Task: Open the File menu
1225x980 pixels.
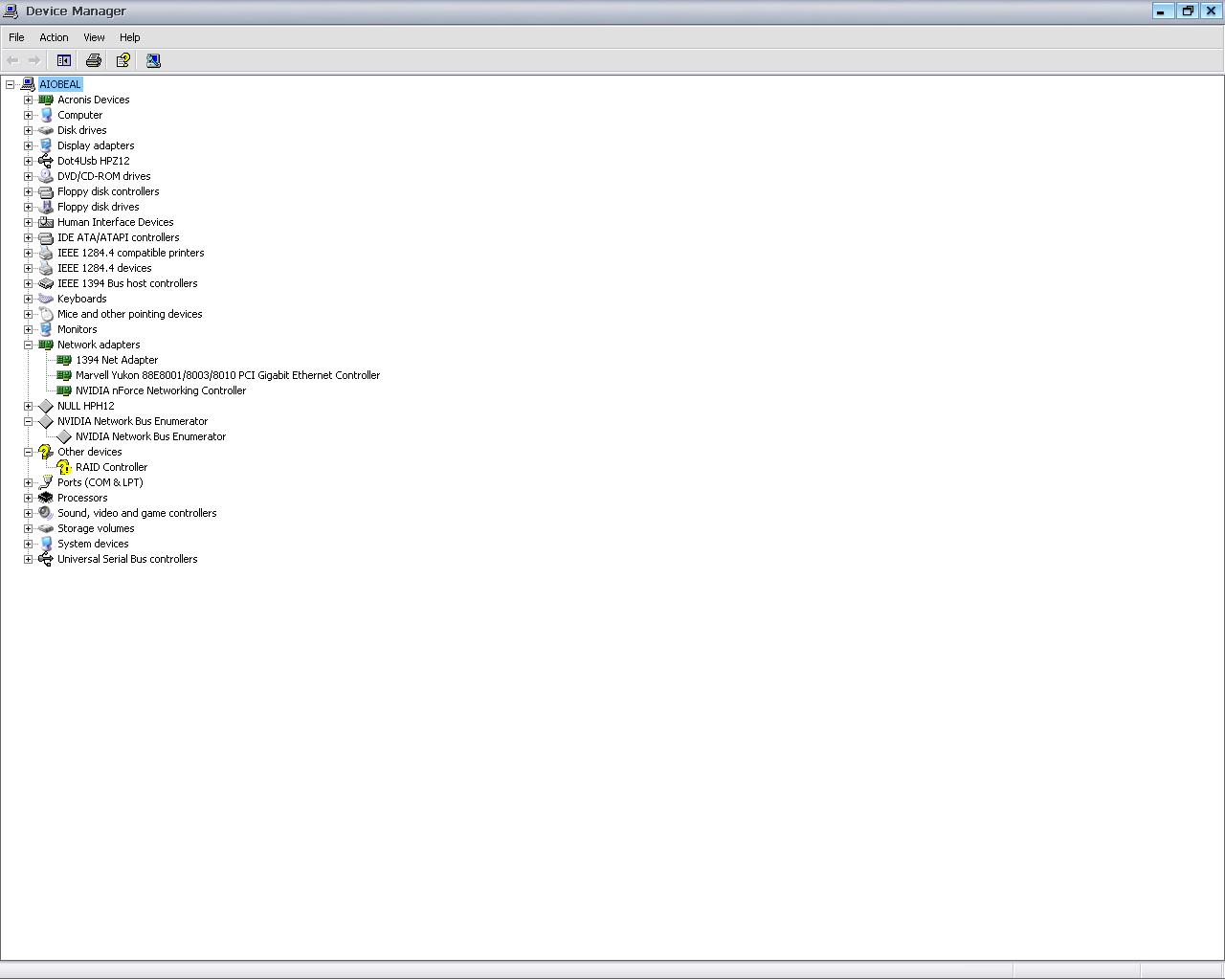Action: (x=16, y=37)
